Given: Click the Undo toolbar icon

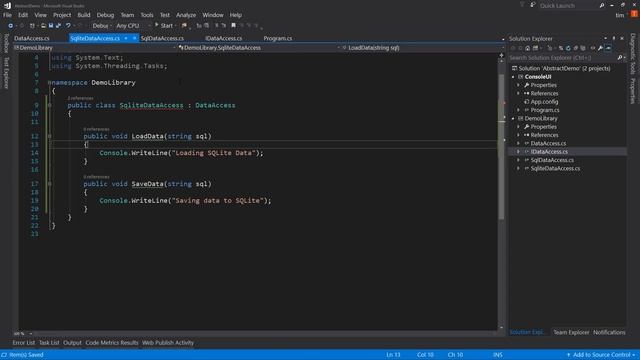Looking at the screenshot, I should (x=68, y=26).
